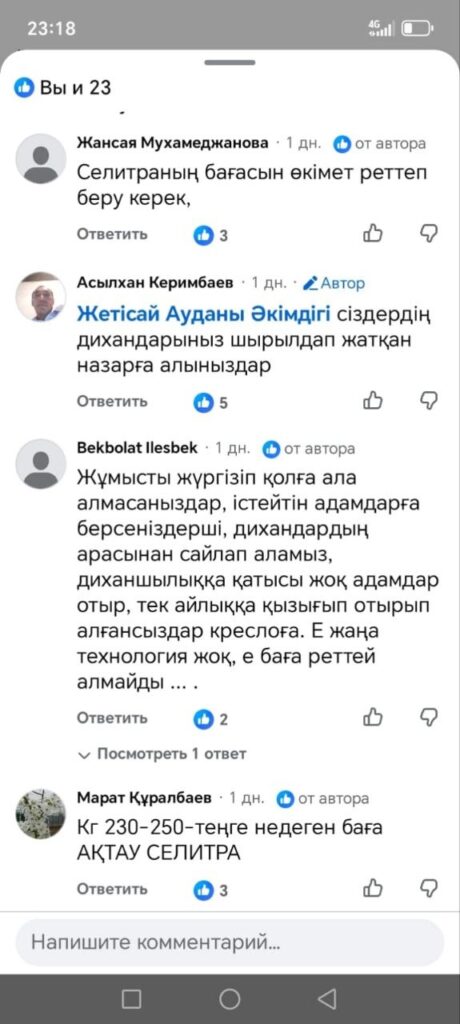Tap thumbs up on Асылхан Керимбаев's comment
Screen dimensions: 460x1024
point(372,400)
